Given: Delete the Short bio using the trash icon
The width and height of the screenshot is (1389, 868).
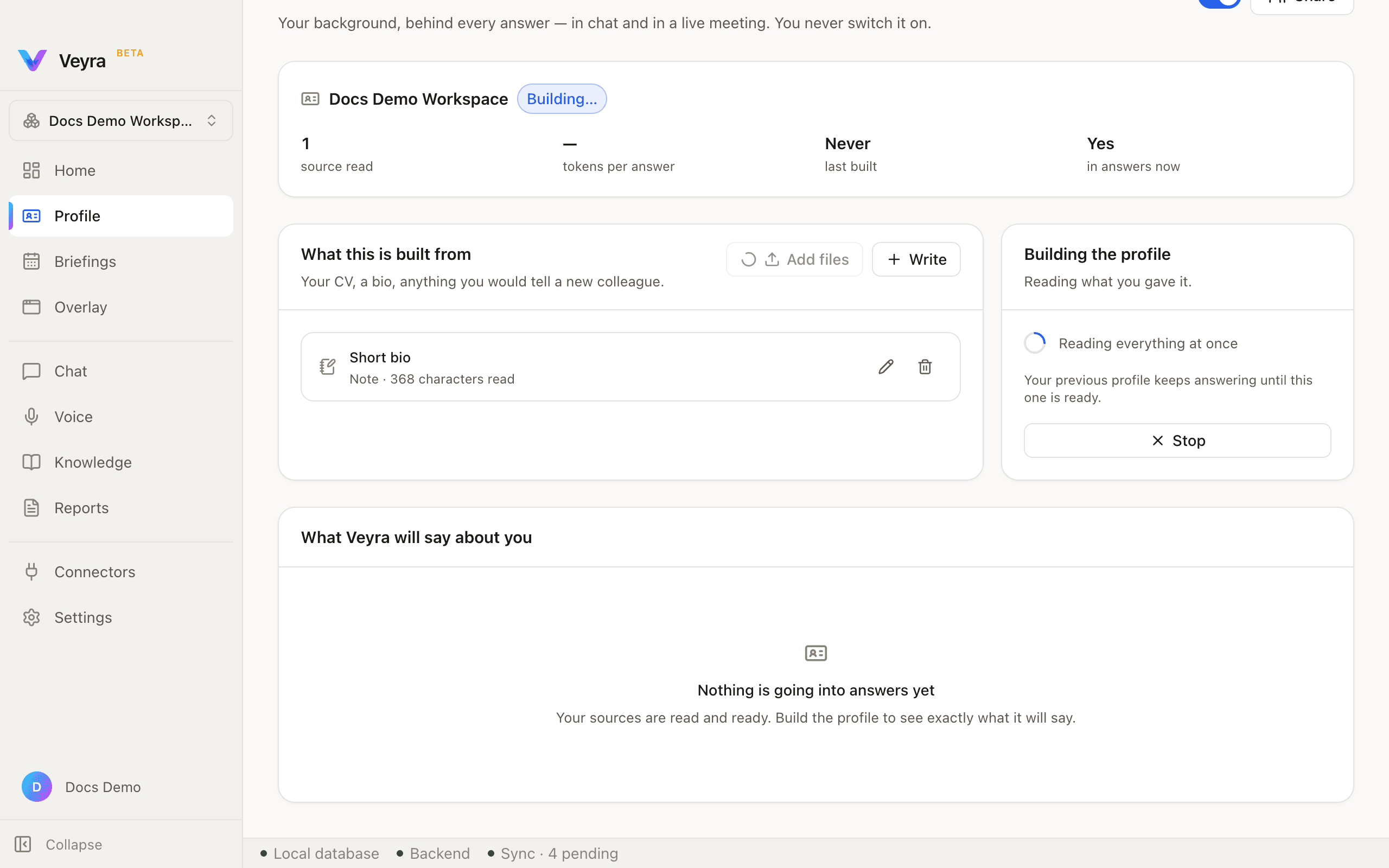Looking at the screenshot, I should coord(925,367).
